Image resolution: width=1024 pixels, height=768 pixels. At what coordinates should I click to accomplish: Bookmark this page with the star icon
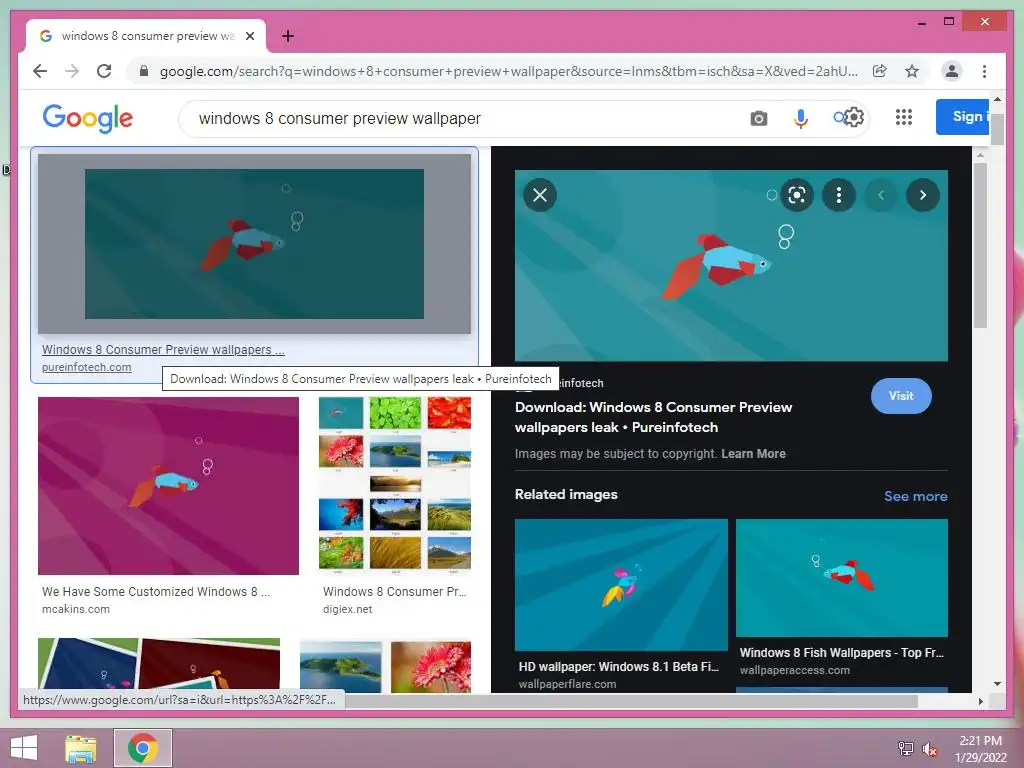pos(912,71)
